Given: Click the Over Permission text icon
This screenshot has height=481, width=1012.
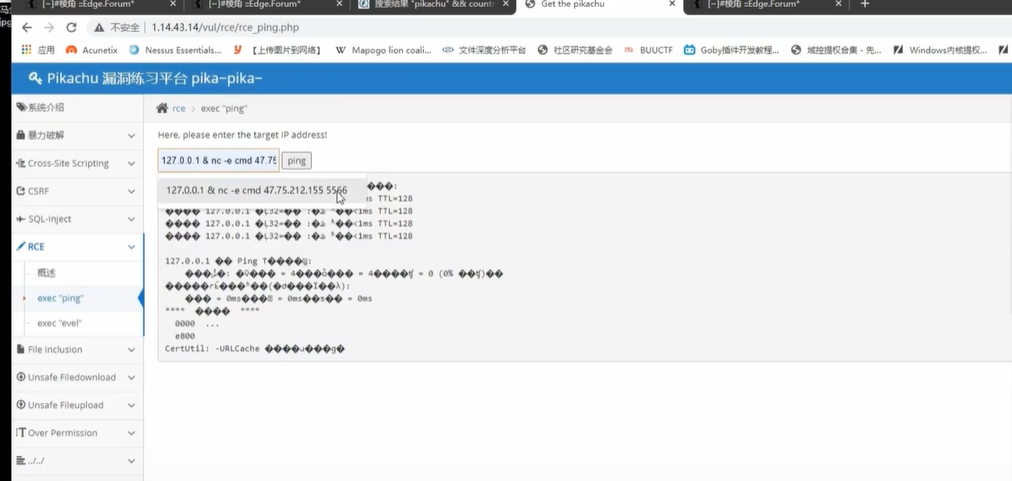Looking at the screenshot, I should (21, 433).
